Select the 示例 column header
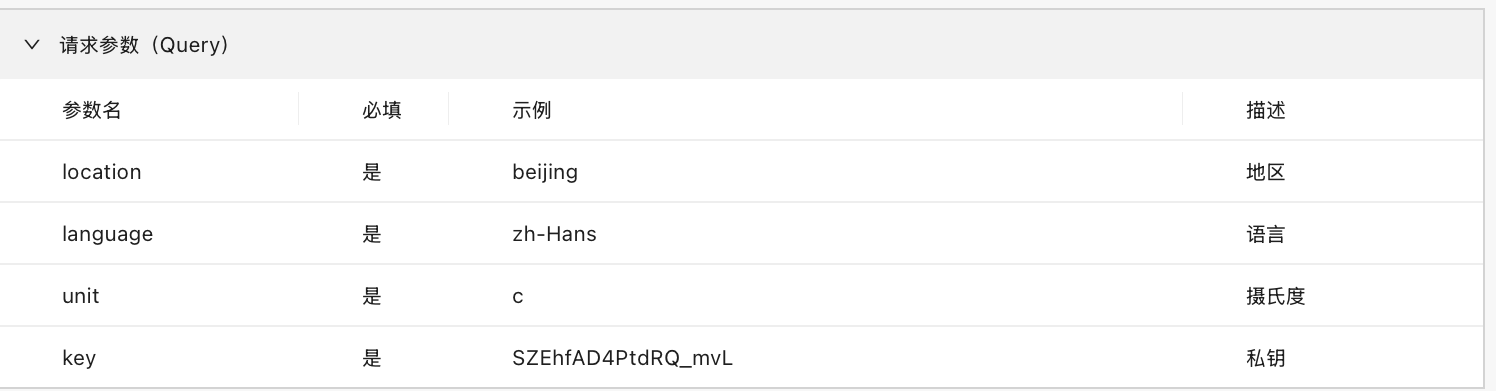 [x=532, y=110]
